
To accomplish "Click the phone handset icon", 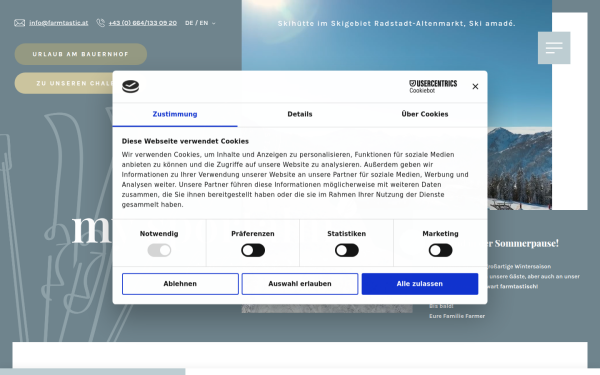I will 101,23.
